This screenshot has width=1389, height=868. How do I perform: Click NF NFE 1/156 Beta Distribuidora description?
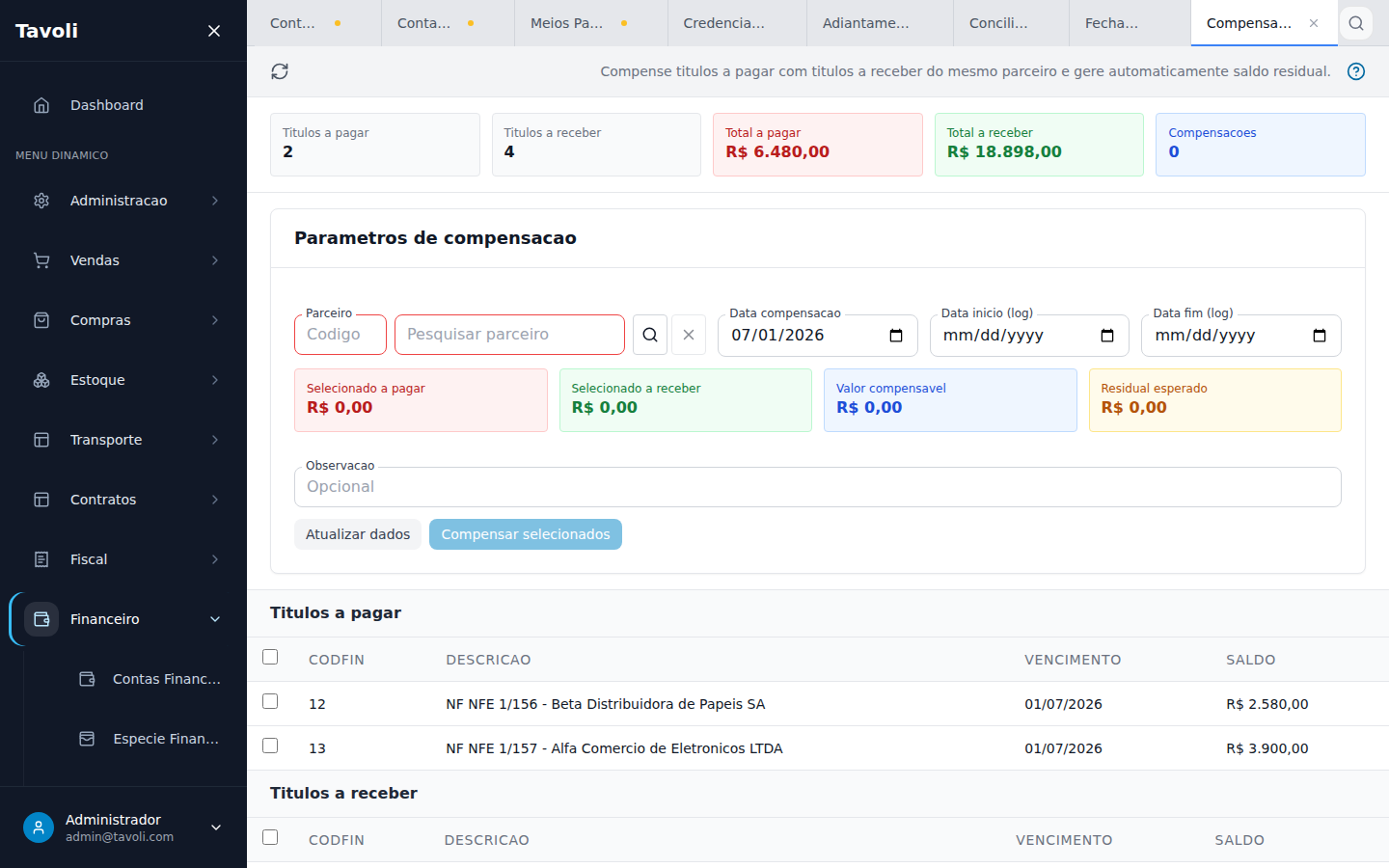606,704
